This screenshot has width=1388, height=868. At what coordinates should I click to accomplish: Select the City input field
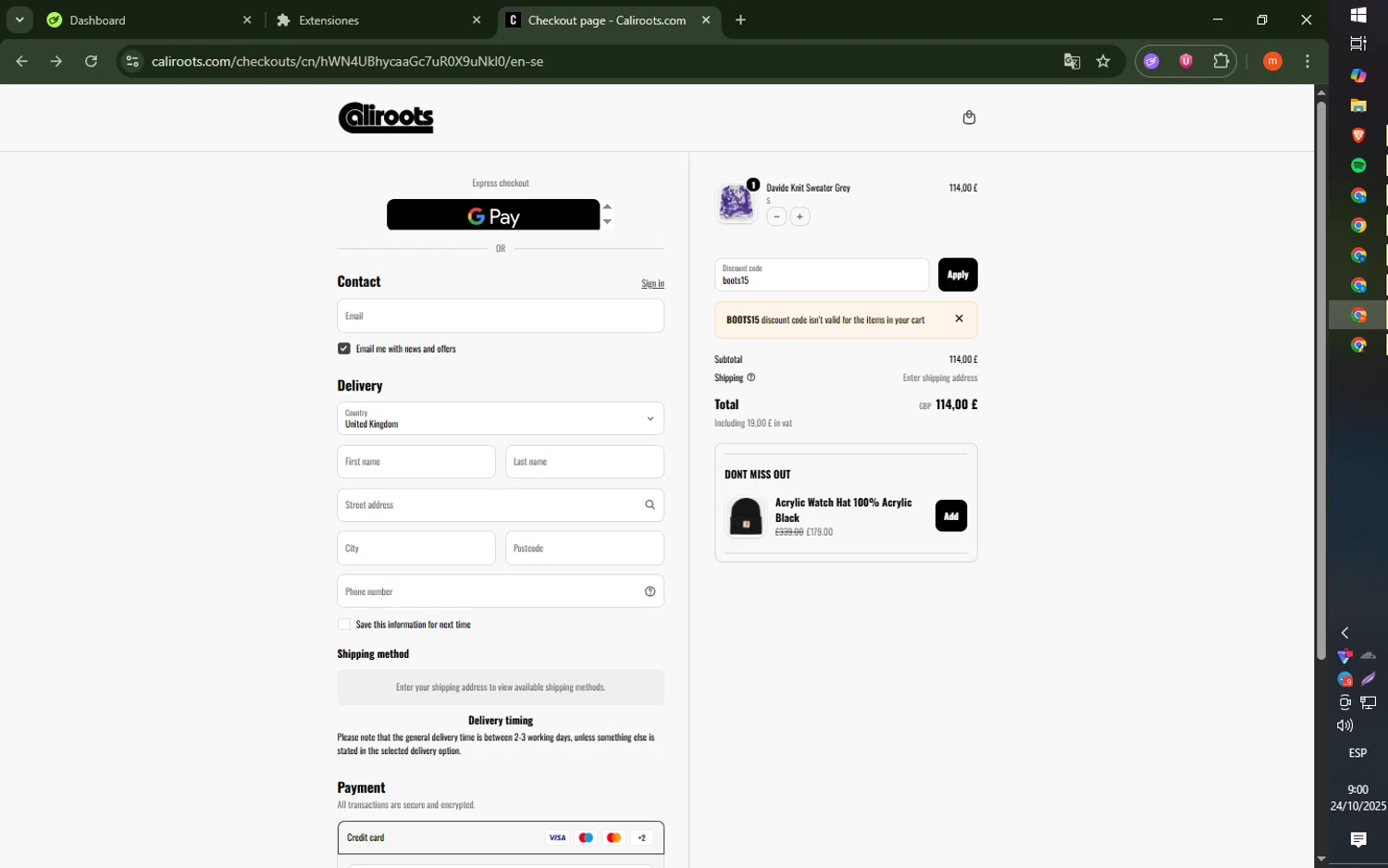click(416, 548)
